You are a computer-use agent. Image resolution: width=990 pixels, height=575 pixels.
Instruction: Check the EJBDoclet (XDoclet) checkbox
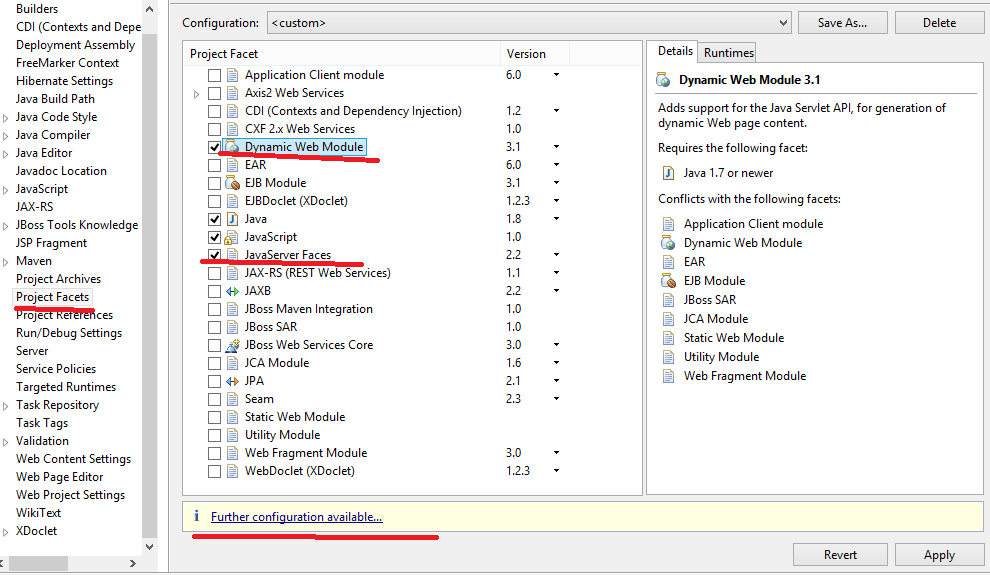pyautogui.click(x=215, y=201)
